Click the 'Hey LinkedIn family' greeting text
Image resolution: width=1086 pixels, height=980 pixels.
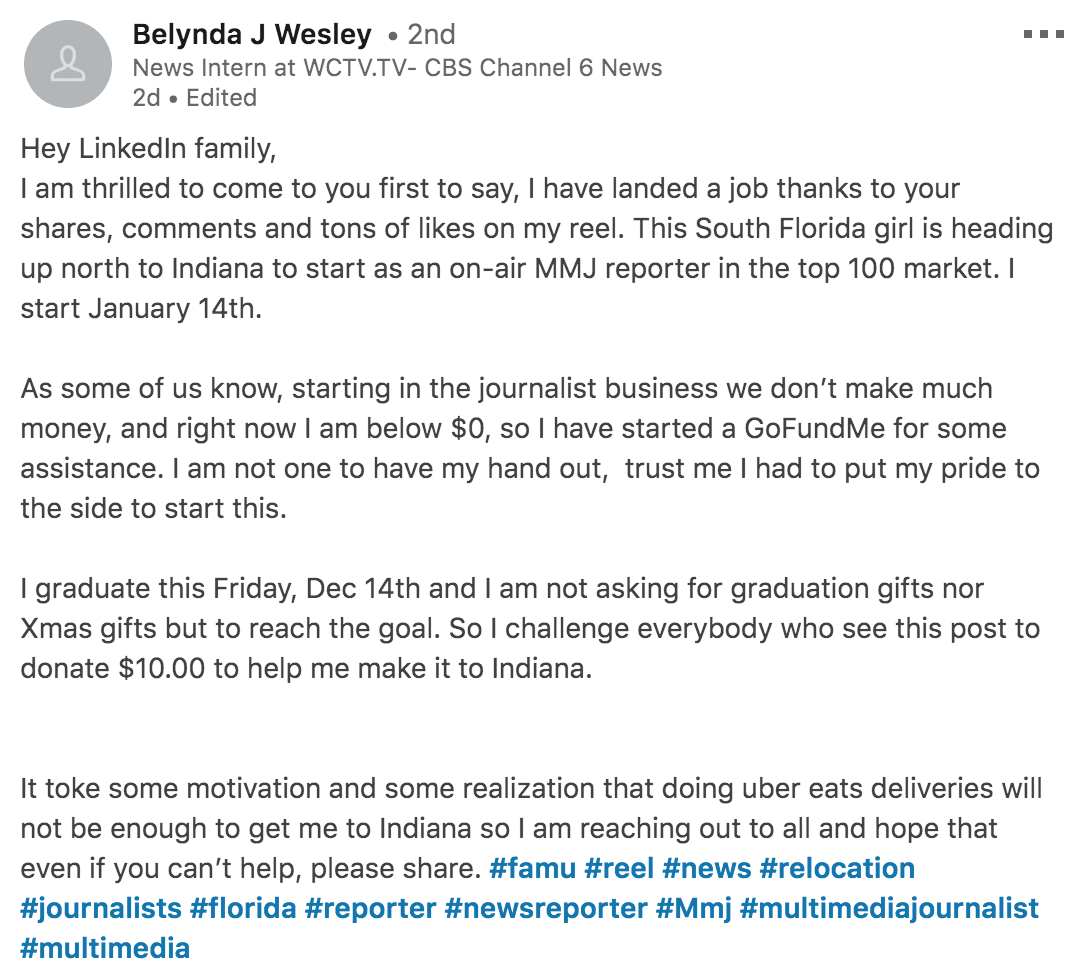pos(148,149)
